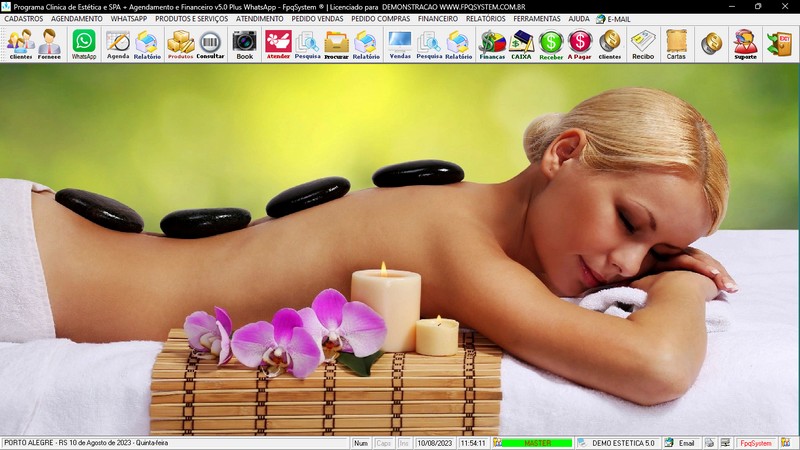Click the red A Pagar dollar icon

coord(580,44)
